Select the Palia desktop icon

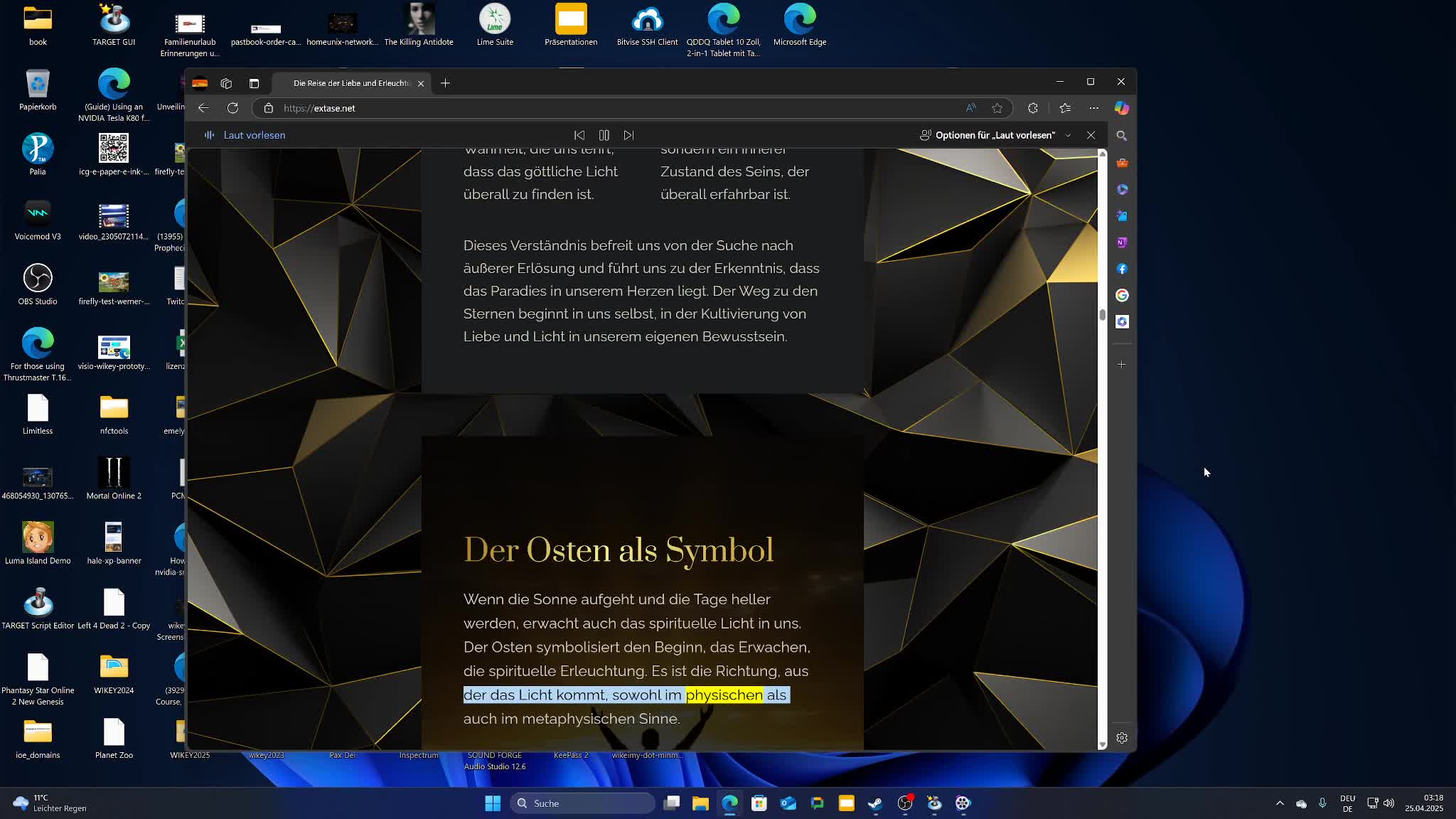pyautogui.click(x=38, y=155)
